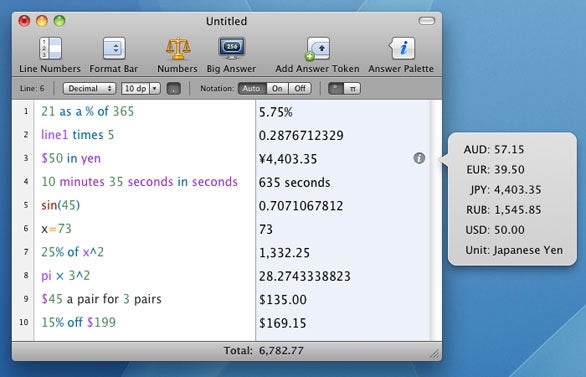Click the Format Bar toolbar icon
586x377 pixels.
coord(114,49)
